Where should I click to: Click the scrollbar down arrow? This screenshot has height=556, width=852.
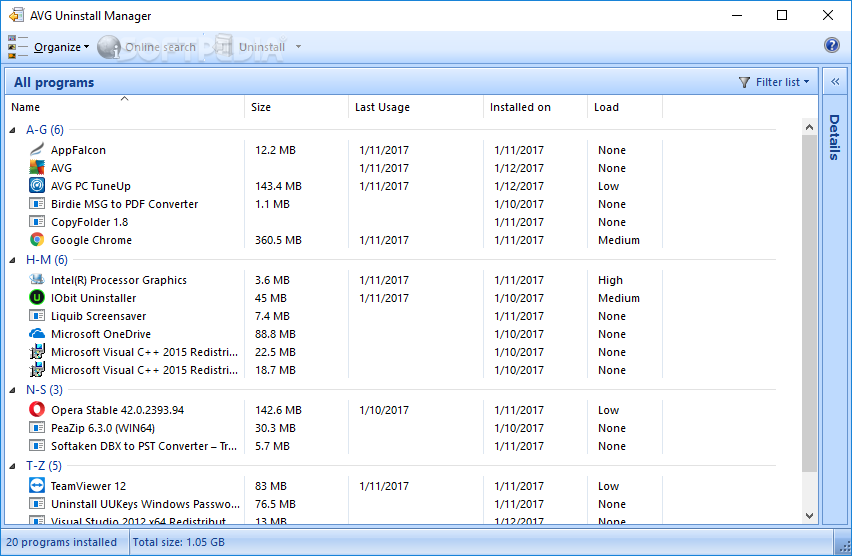(x=809, y=516)
